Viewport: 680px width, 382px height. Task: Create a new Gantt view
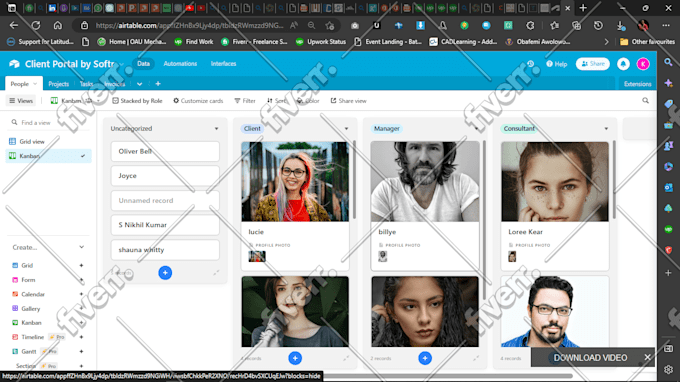(x=48, y=351)
